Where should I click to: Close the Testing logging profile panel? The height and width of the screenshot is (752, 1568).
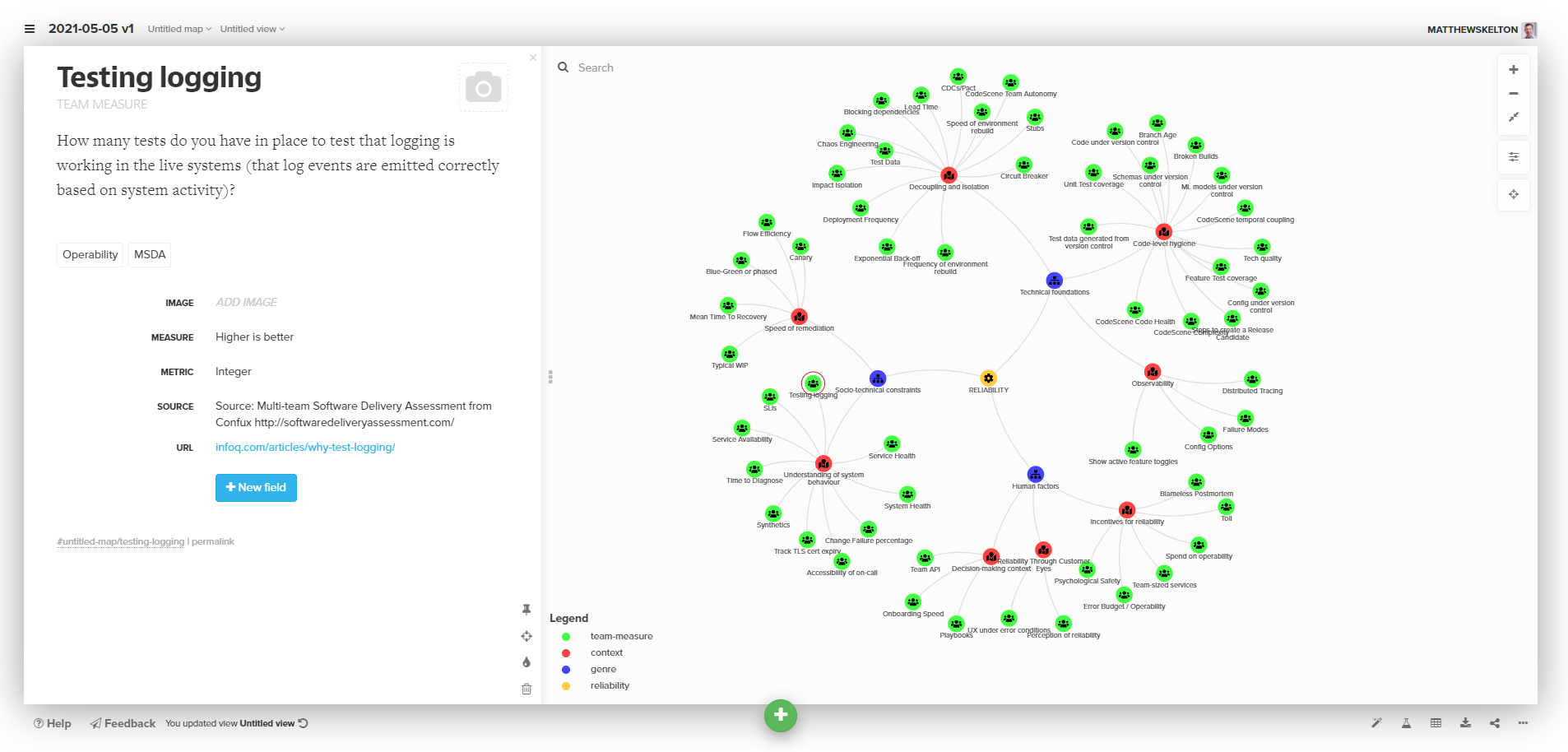(533, 58)
